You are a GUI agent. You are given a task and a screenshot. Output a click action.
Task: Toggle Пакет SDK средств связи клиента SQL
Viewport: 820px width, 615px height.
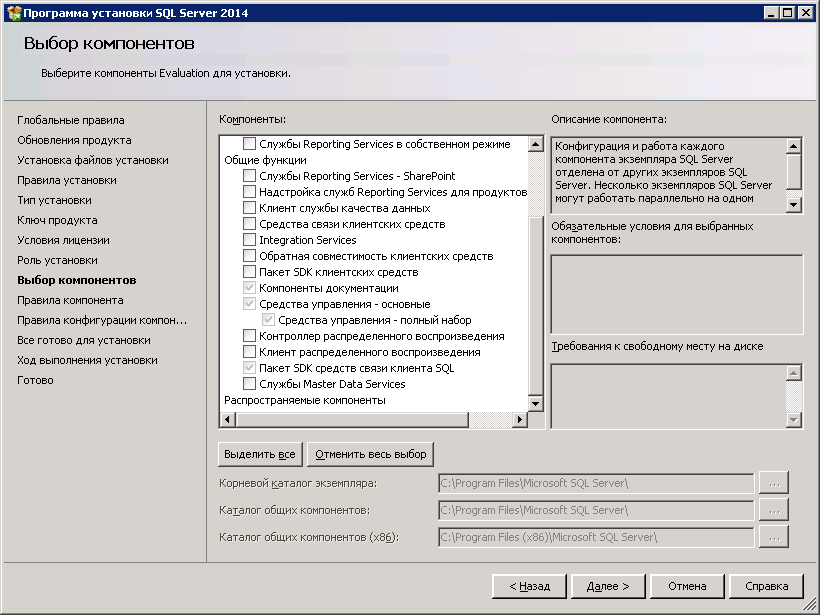249,368
